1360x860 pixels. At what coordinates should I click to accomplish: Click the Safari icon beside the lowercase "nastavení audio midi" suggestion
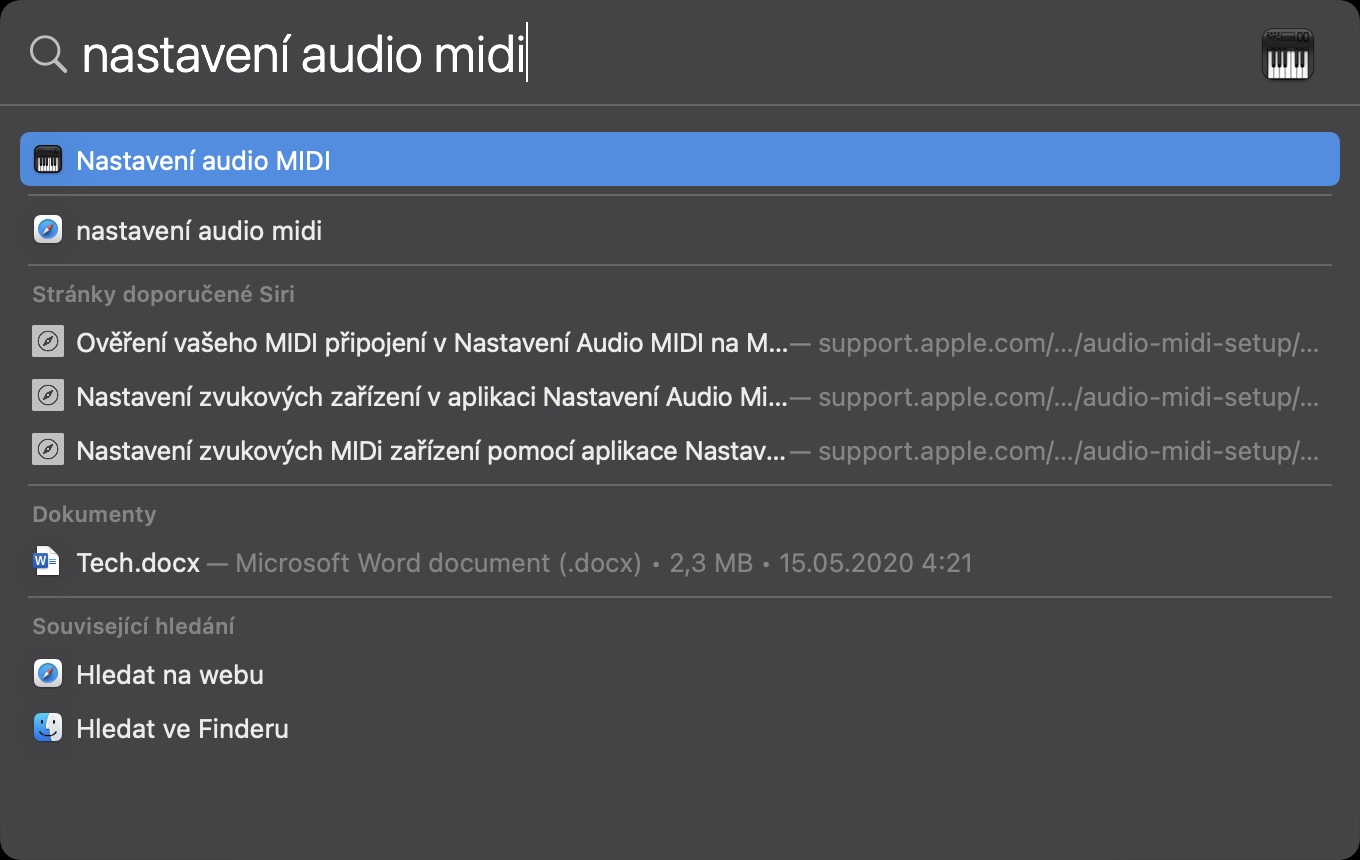pos(48,231)
